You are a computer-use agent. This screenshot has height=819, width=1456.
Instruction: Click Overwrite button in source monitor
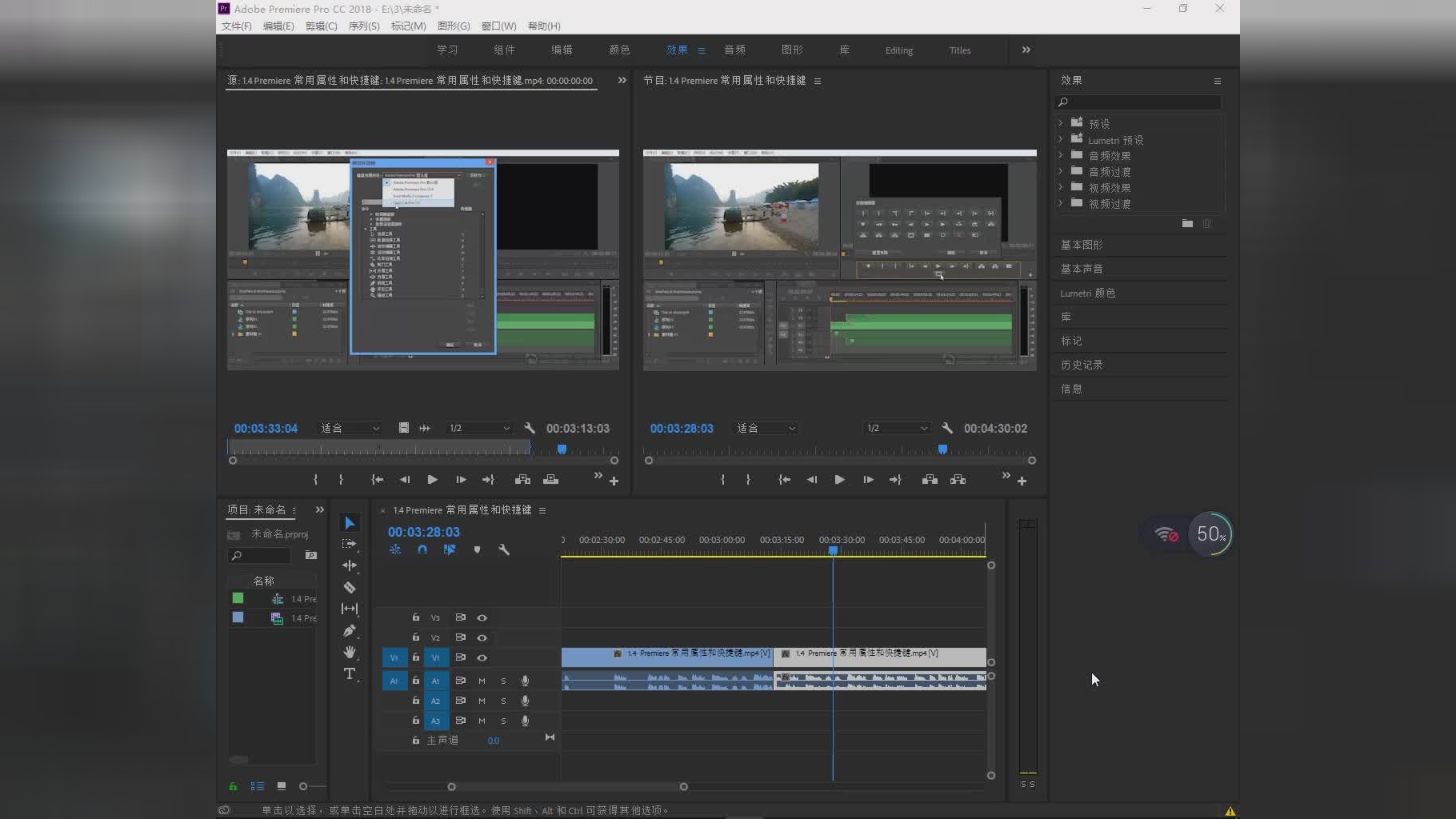[550, 480]
